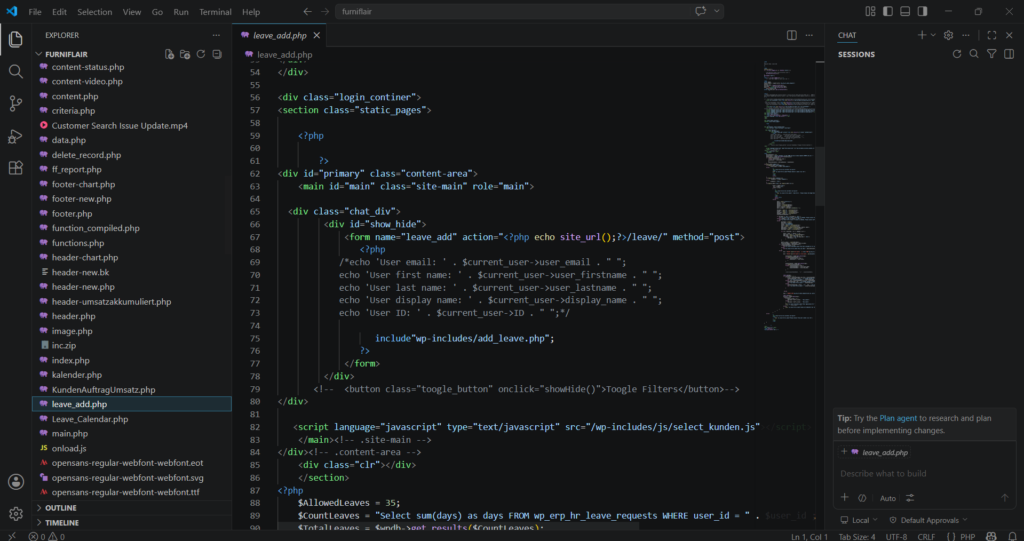Select the CHAT panel tab
Screen dimensions: 1024x541
tap(847, 35)
